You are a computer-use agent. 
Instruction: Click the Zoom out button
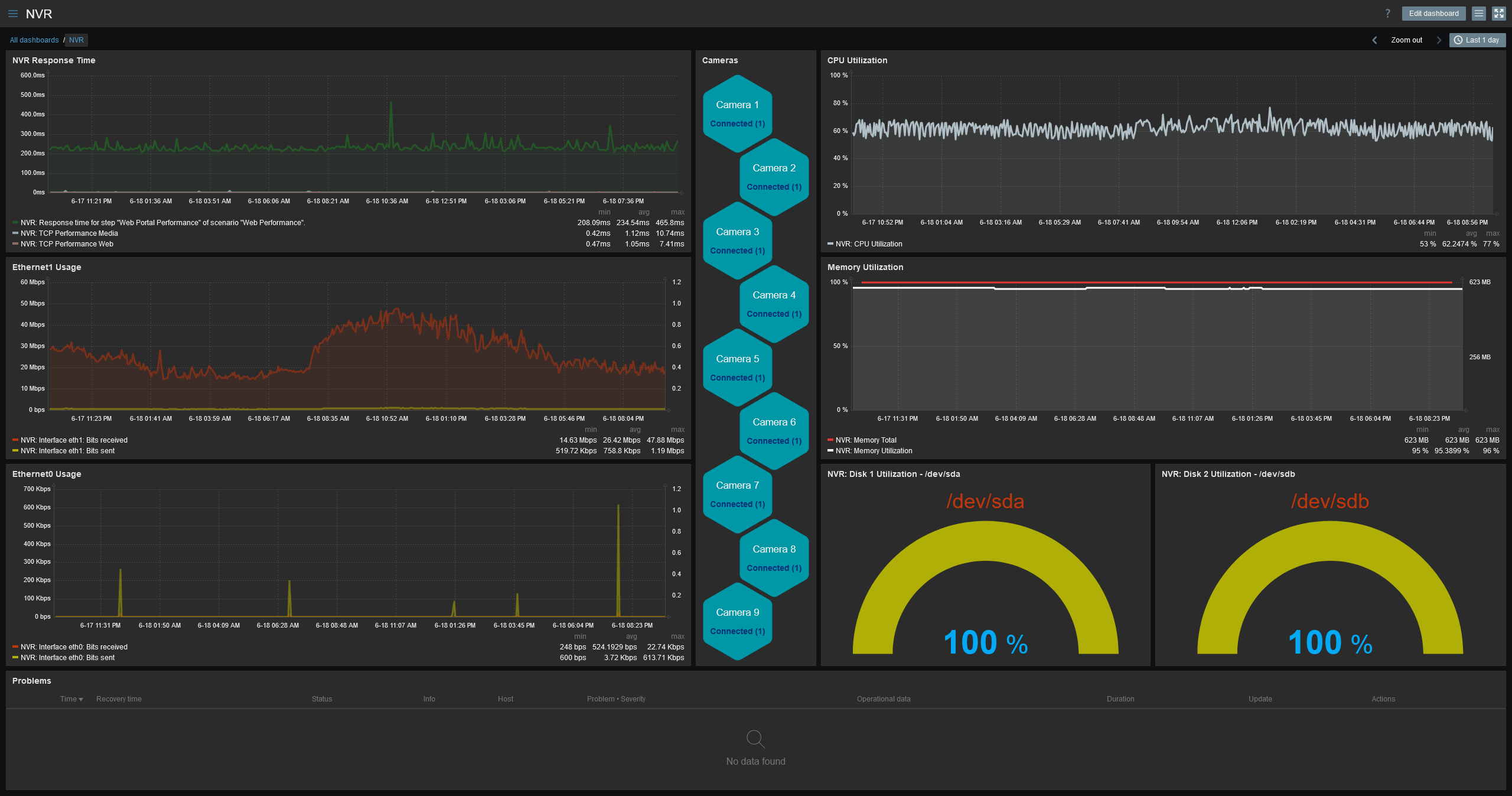[1407, 40]
